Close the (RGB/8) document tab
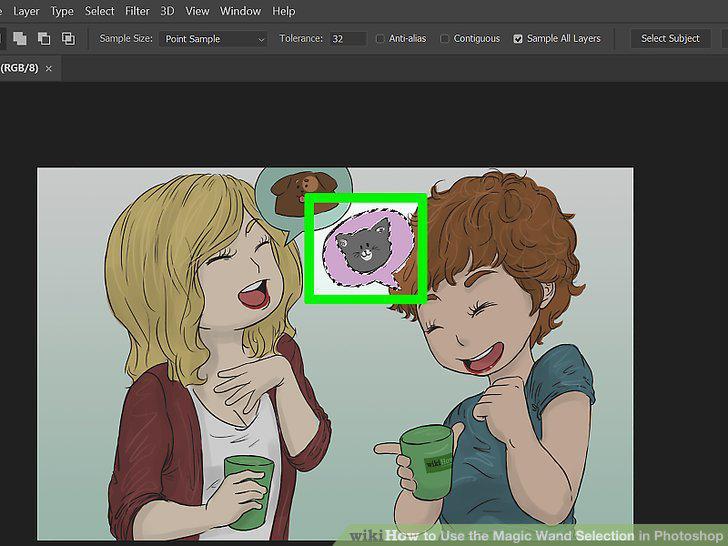The height and width of the screenshot is (546, 728). (x=48, y=68)
